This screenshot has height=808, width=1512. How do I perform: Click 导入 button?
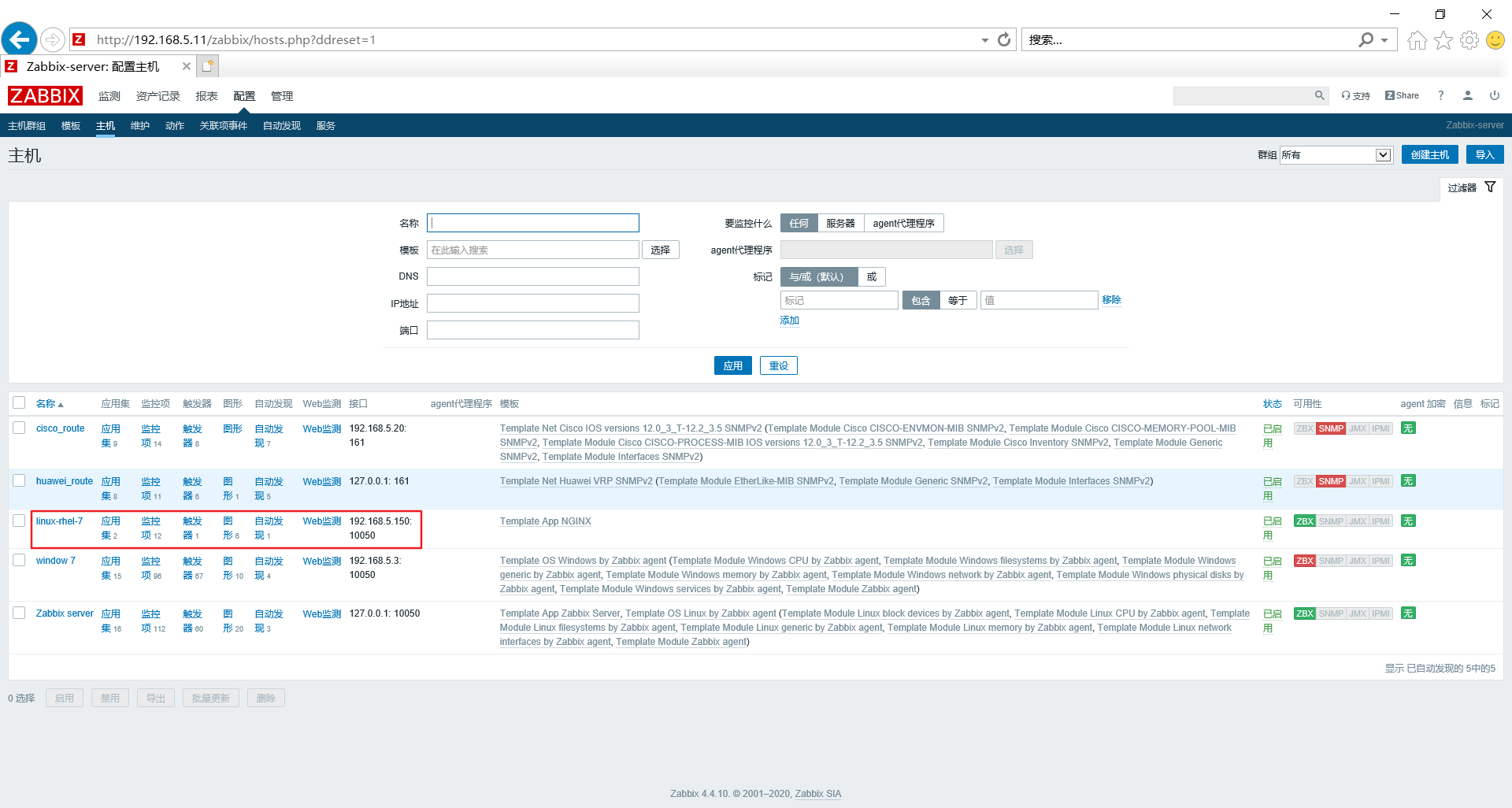coord(1484,154)
